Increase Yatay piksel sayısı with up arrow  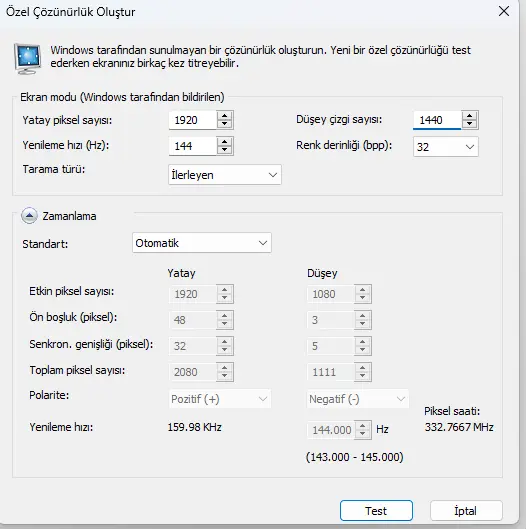[x=224, y=116]
